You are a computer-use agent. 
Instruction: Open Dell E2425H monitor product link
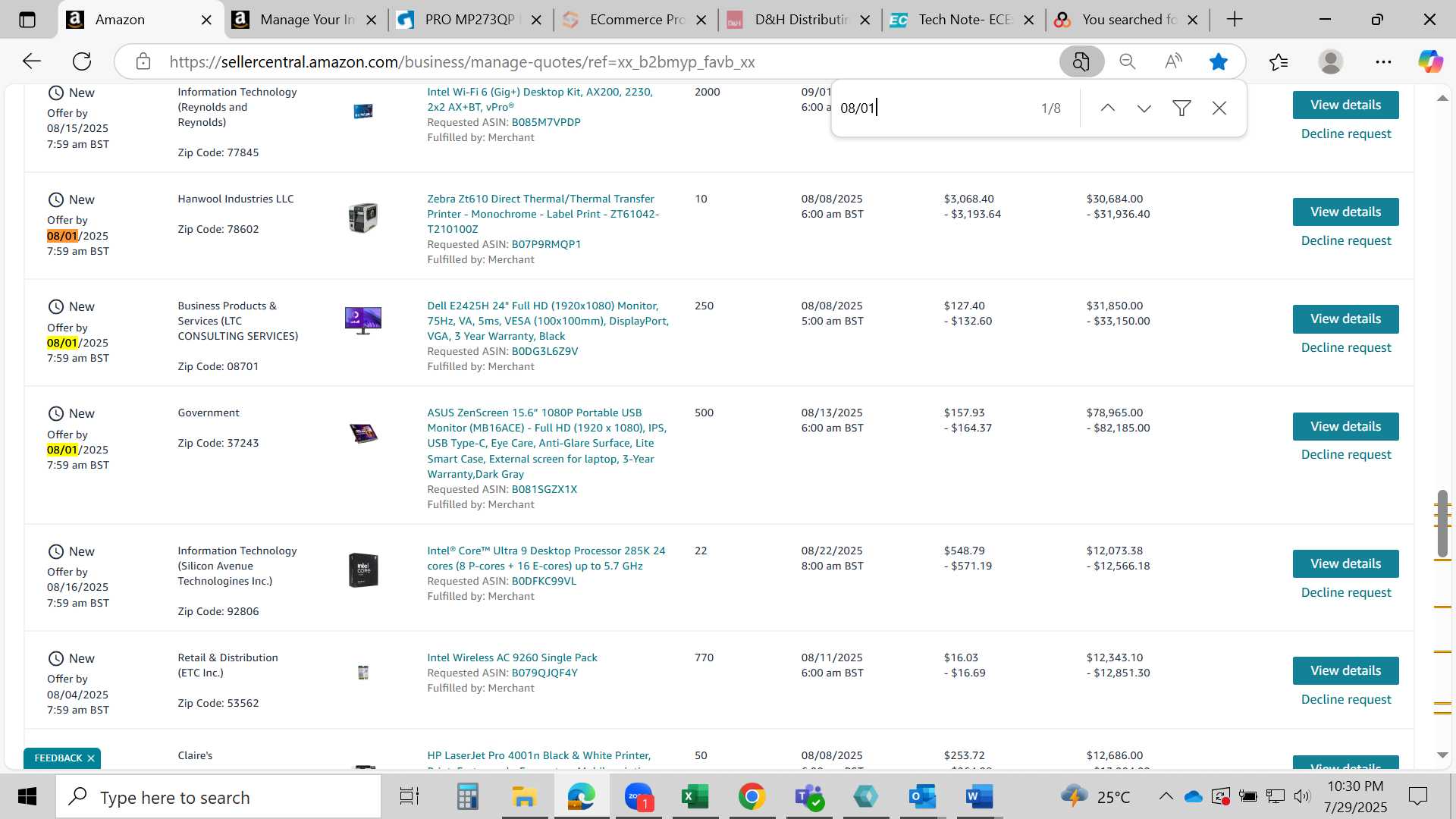tap(548, 321)
